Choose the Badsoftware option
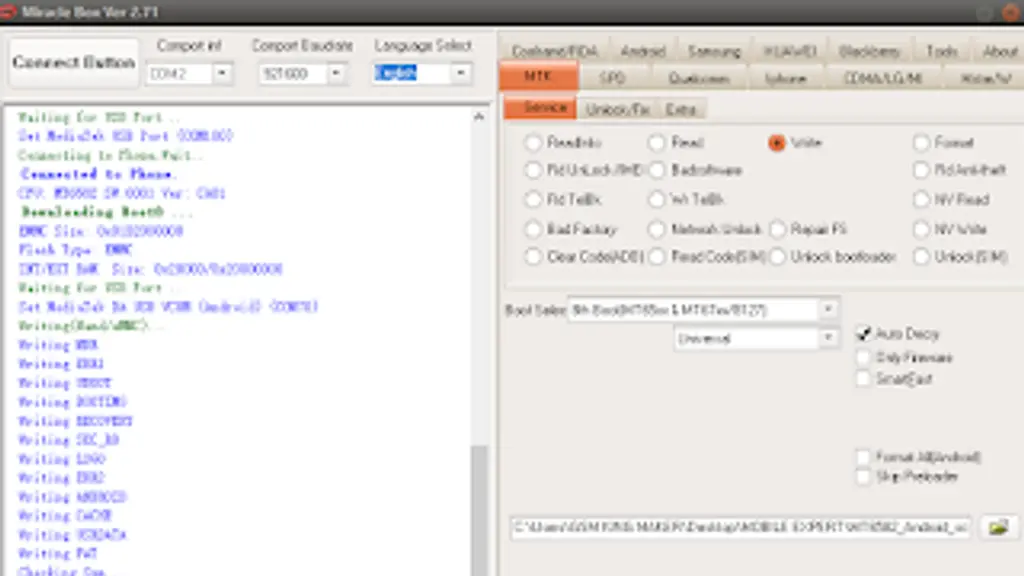 point(656,170)
